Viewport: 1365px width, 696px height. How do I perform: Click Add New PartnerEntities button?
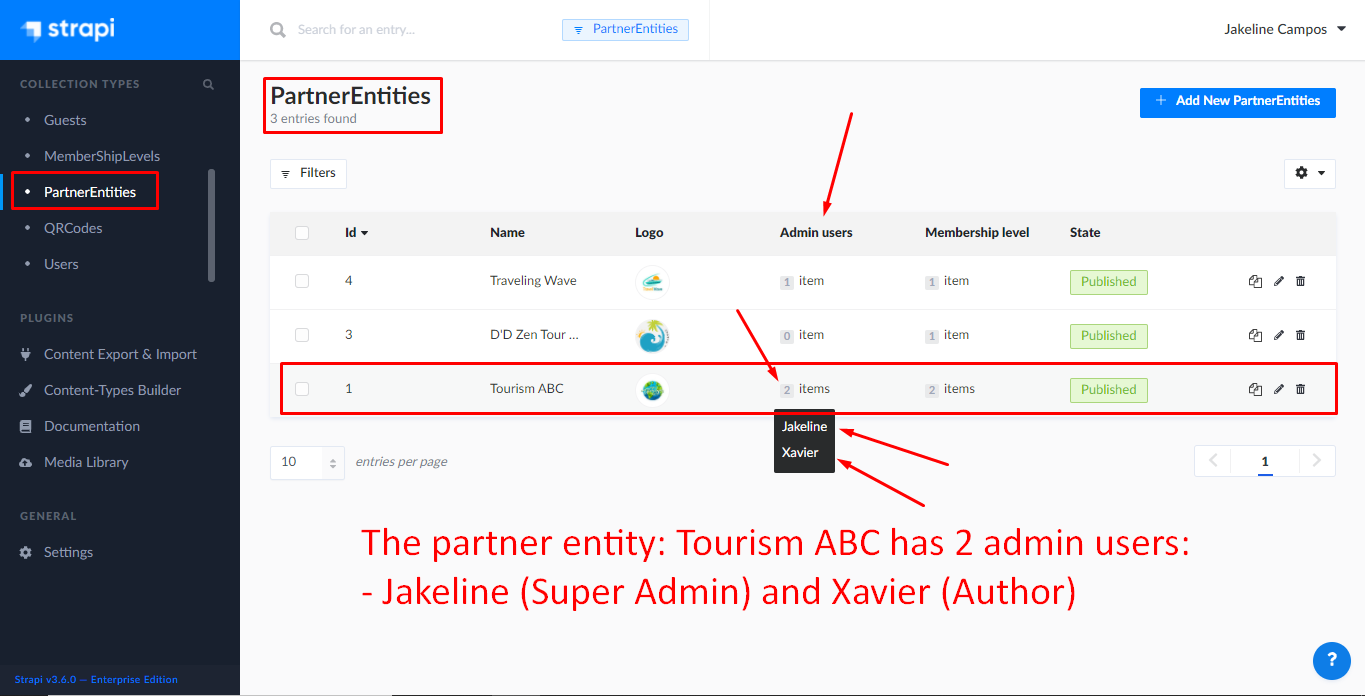pyautogui.click(x=1237, y=101)
